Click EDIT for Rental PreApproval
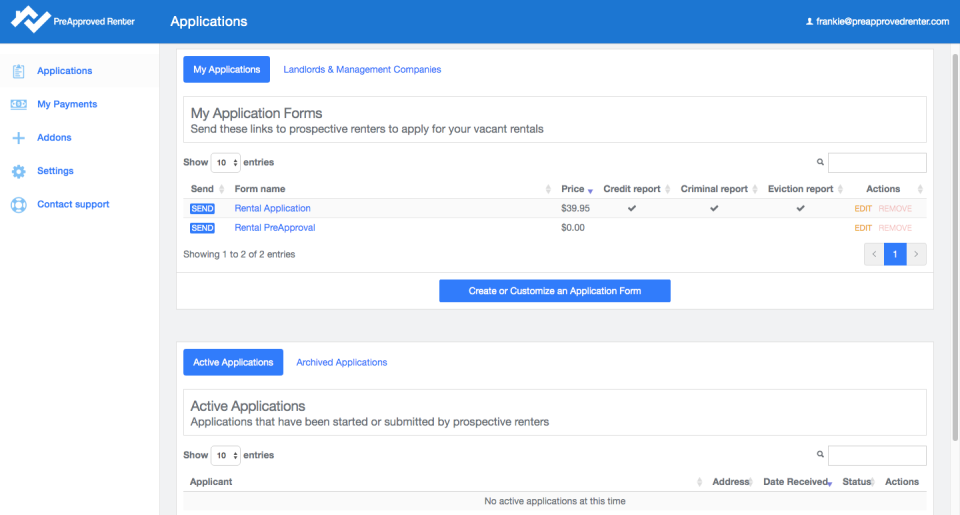The image size is (960, 515). pyautogui.click(x=863, y=228)
